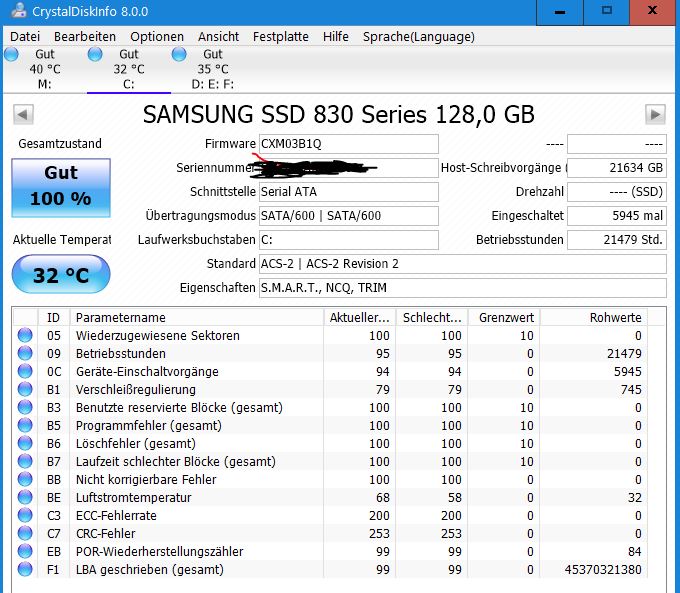Click the Parametername column header
680x593 pixels.
pos(196,318)
